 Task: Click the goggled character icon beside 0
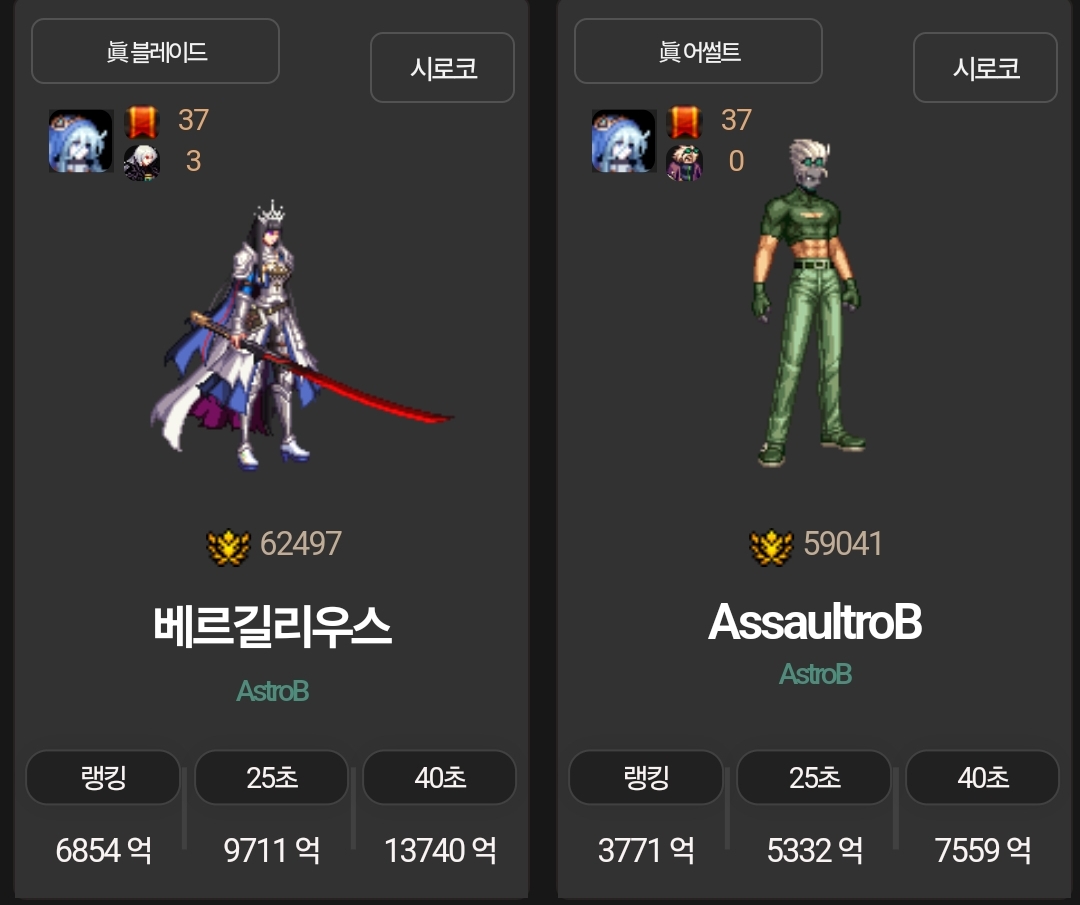tap(684, 163)
